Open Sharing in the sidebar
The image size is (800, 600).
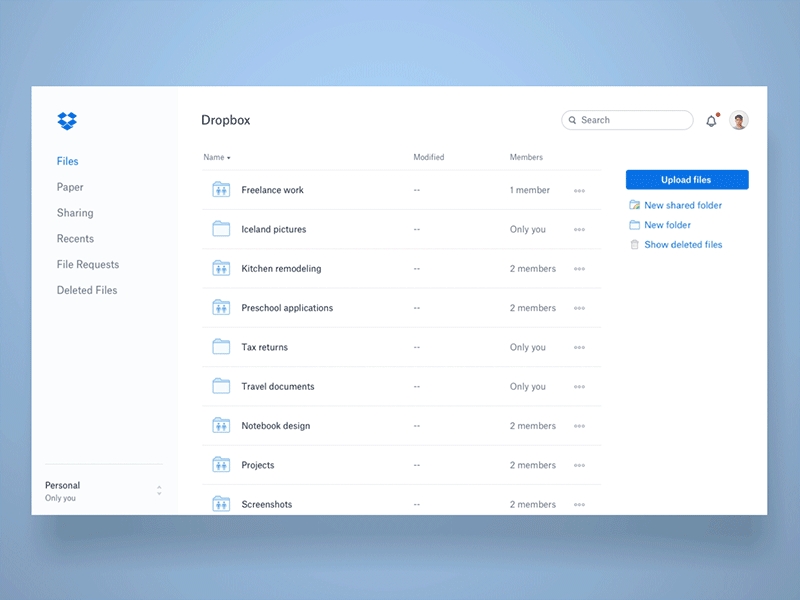click(75, 213)
